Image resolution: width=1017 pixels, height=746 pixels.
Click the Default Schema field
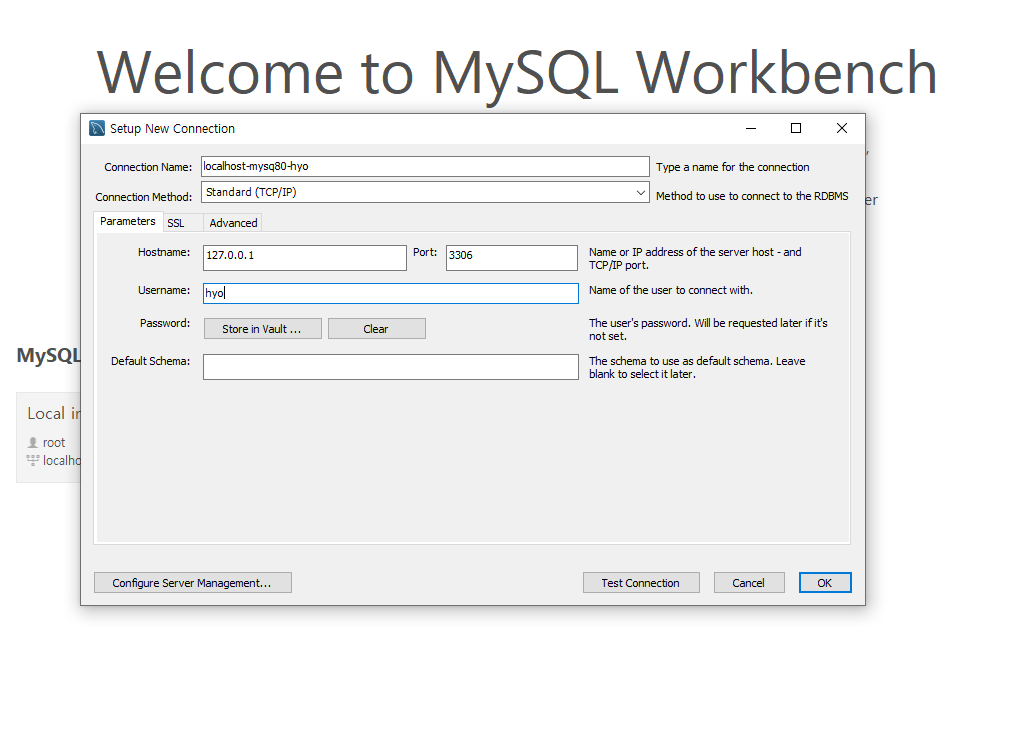[390, 367]
